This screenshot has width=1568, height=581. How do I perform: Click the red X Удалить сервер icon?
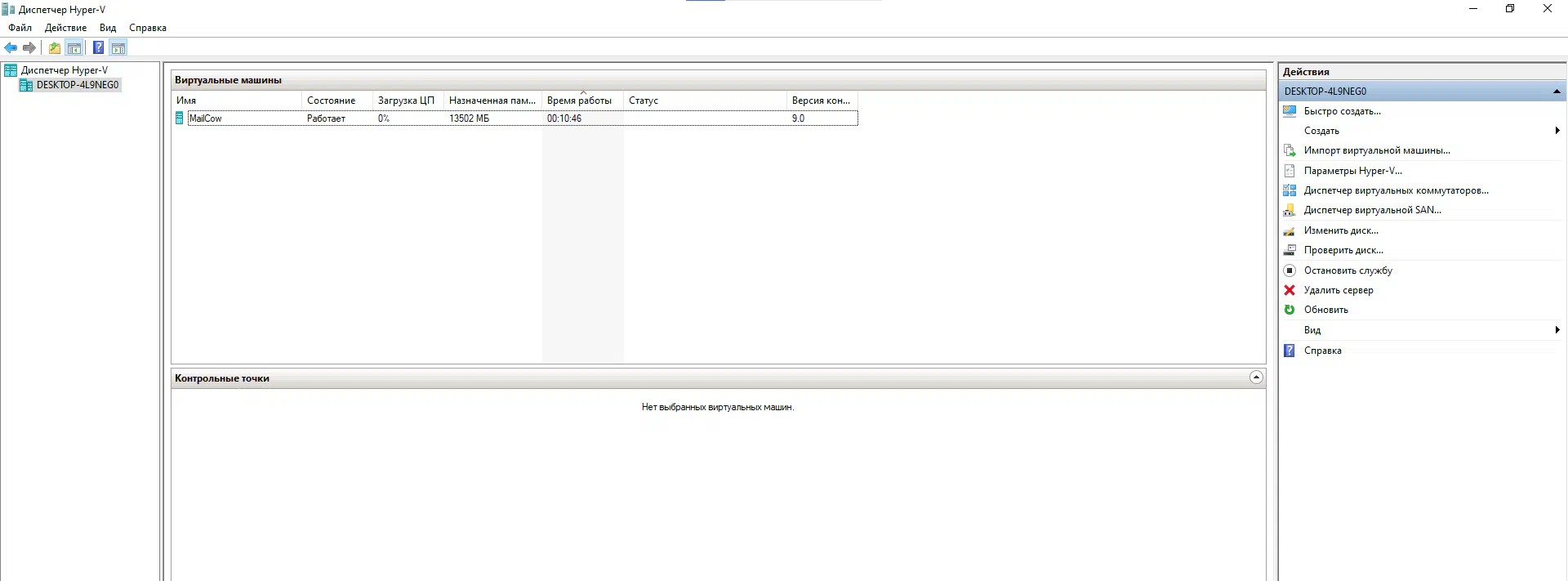pos(1290,290)
